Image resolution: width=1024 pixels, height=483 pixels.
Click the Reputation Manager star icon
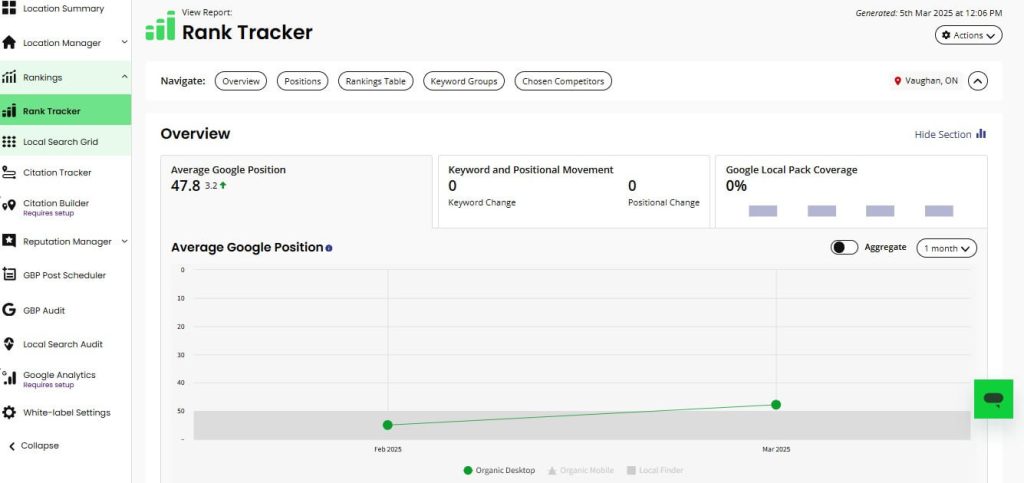coord(9,241)
